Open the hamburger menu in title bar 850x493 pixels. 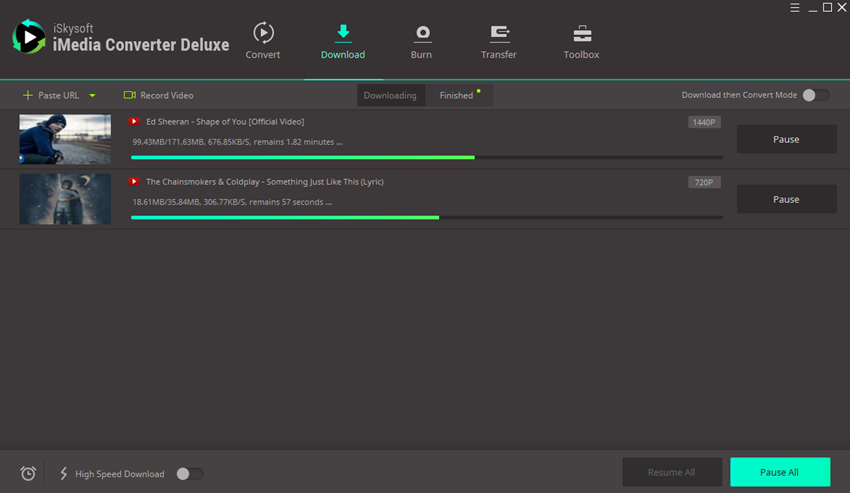[x=795, y=8]
